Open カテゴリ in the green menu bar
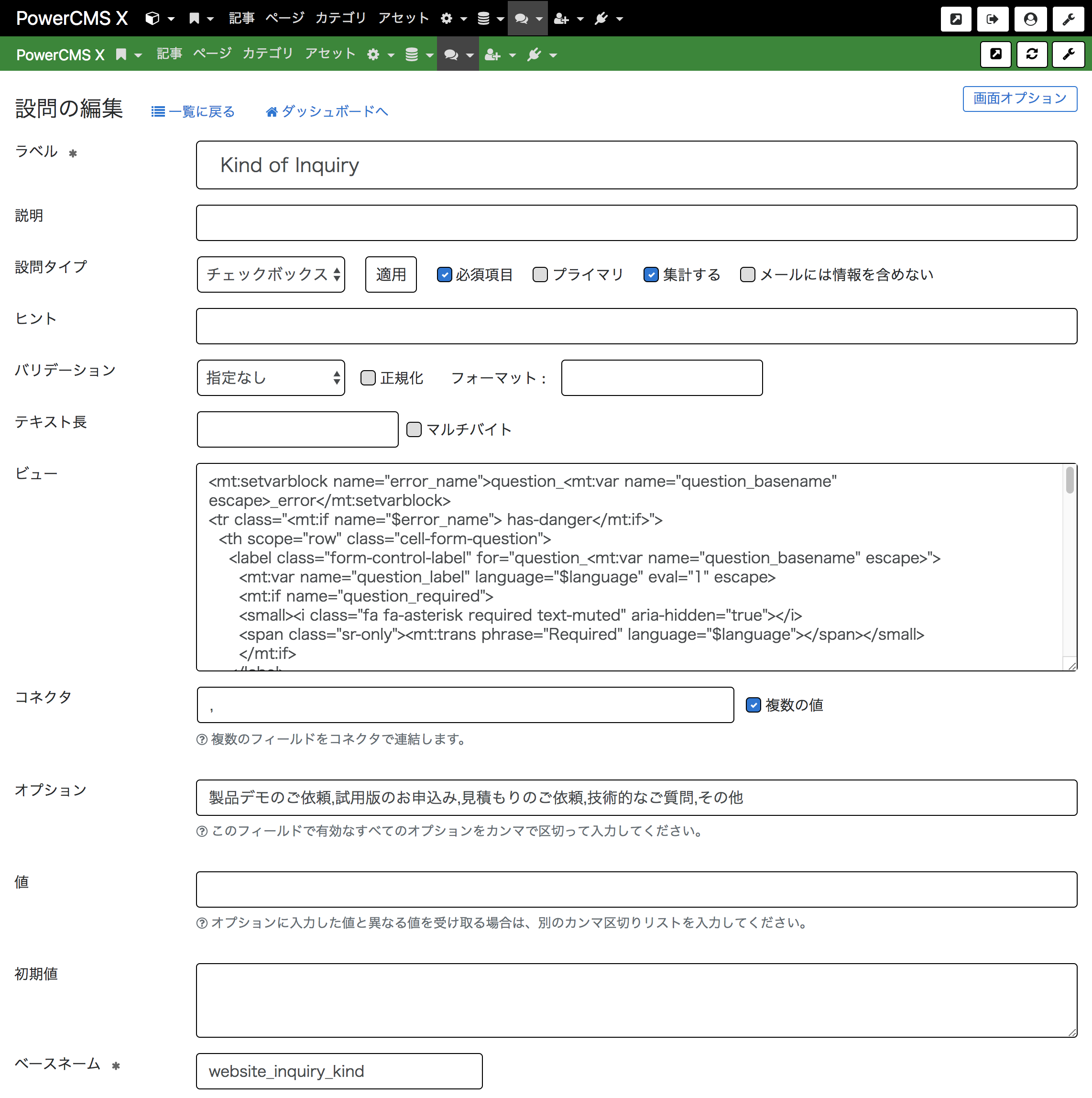Image resolution: width=1092 pixels, height=1098 pixels. point(268,54)
